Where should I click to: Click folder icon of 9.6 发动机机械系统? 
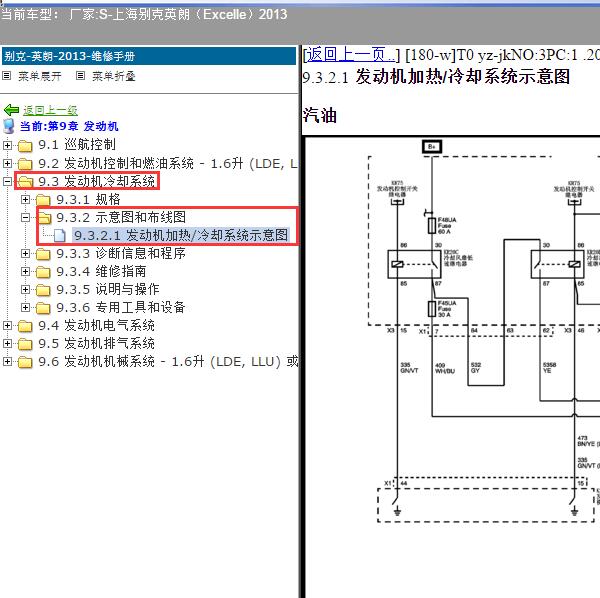[x=25, y=362]
